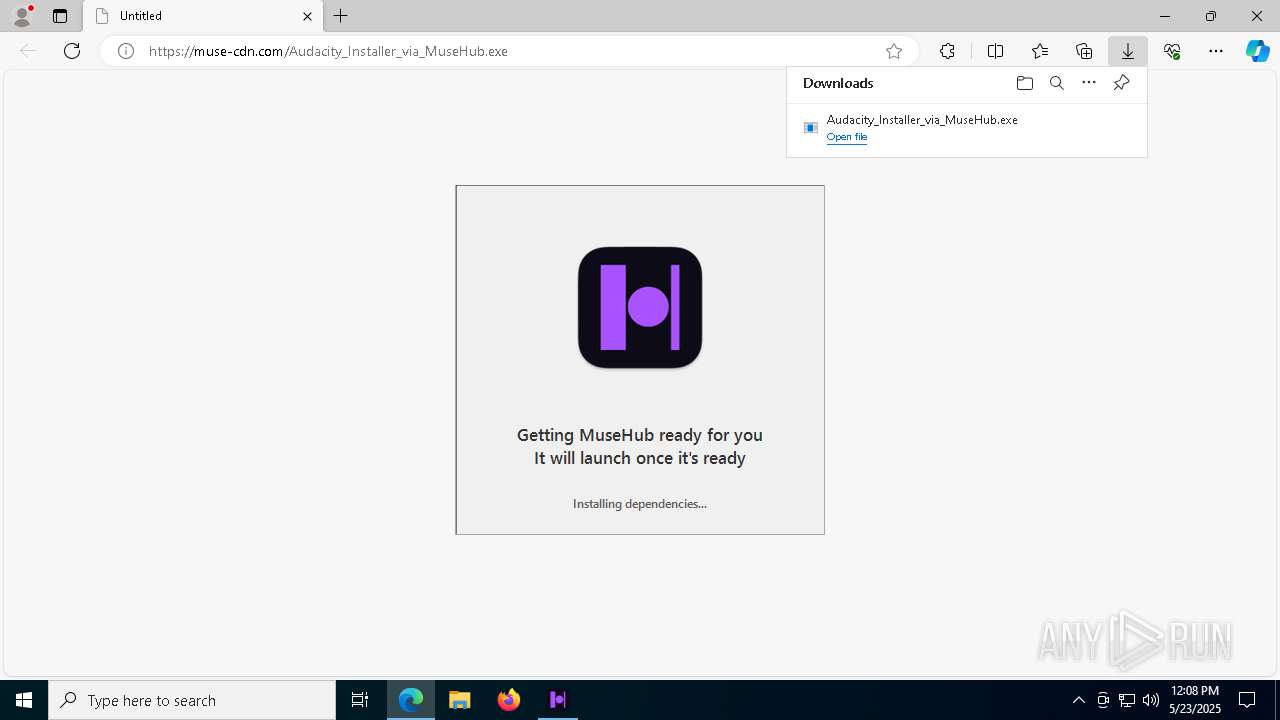This screenshot has width=1280, height=720.
Task: Open Browser essentials heart icon
Action: click(1172, 51)
